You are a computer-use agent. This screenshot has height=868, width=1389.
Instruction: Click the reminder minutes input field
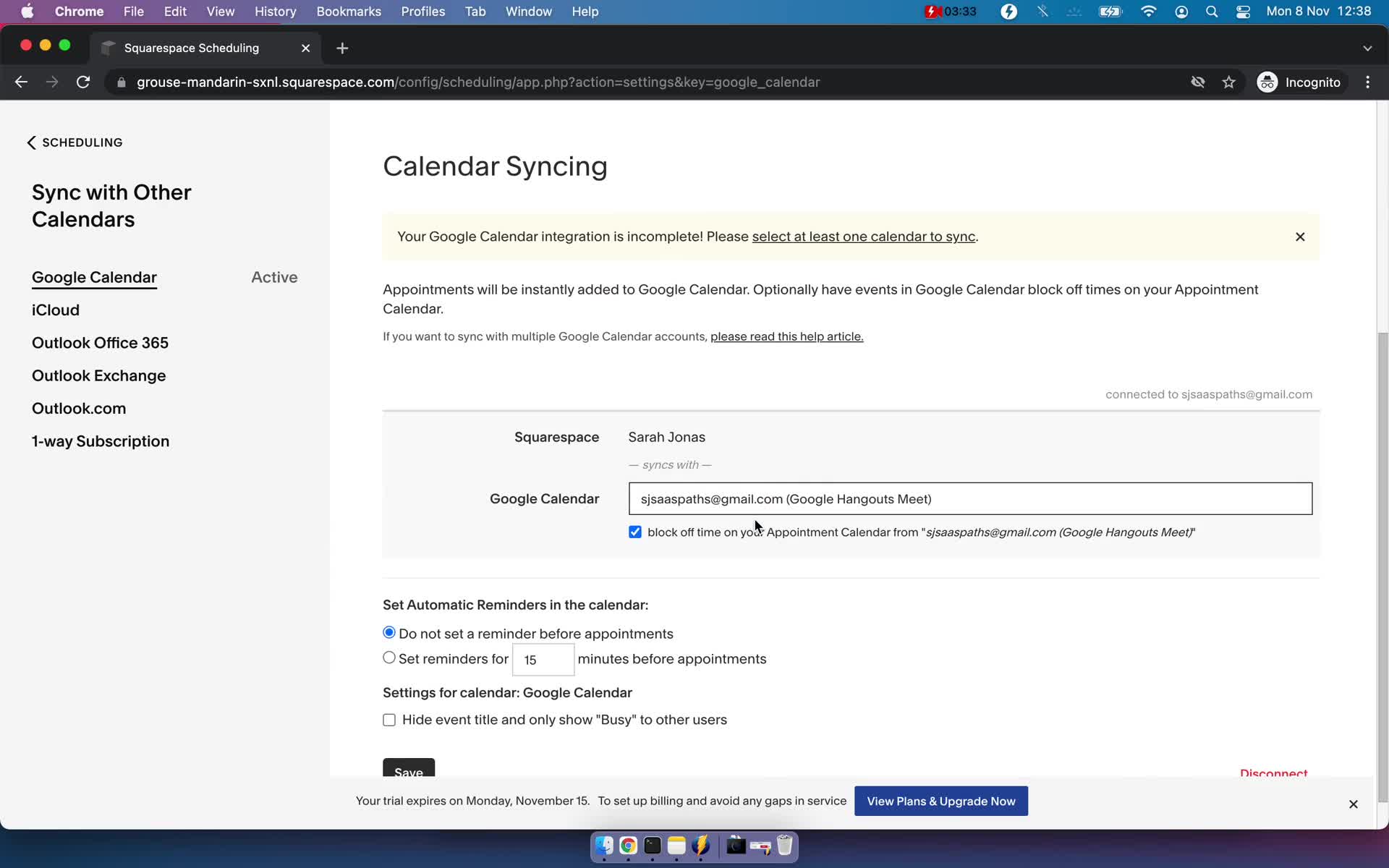point(543,660)
